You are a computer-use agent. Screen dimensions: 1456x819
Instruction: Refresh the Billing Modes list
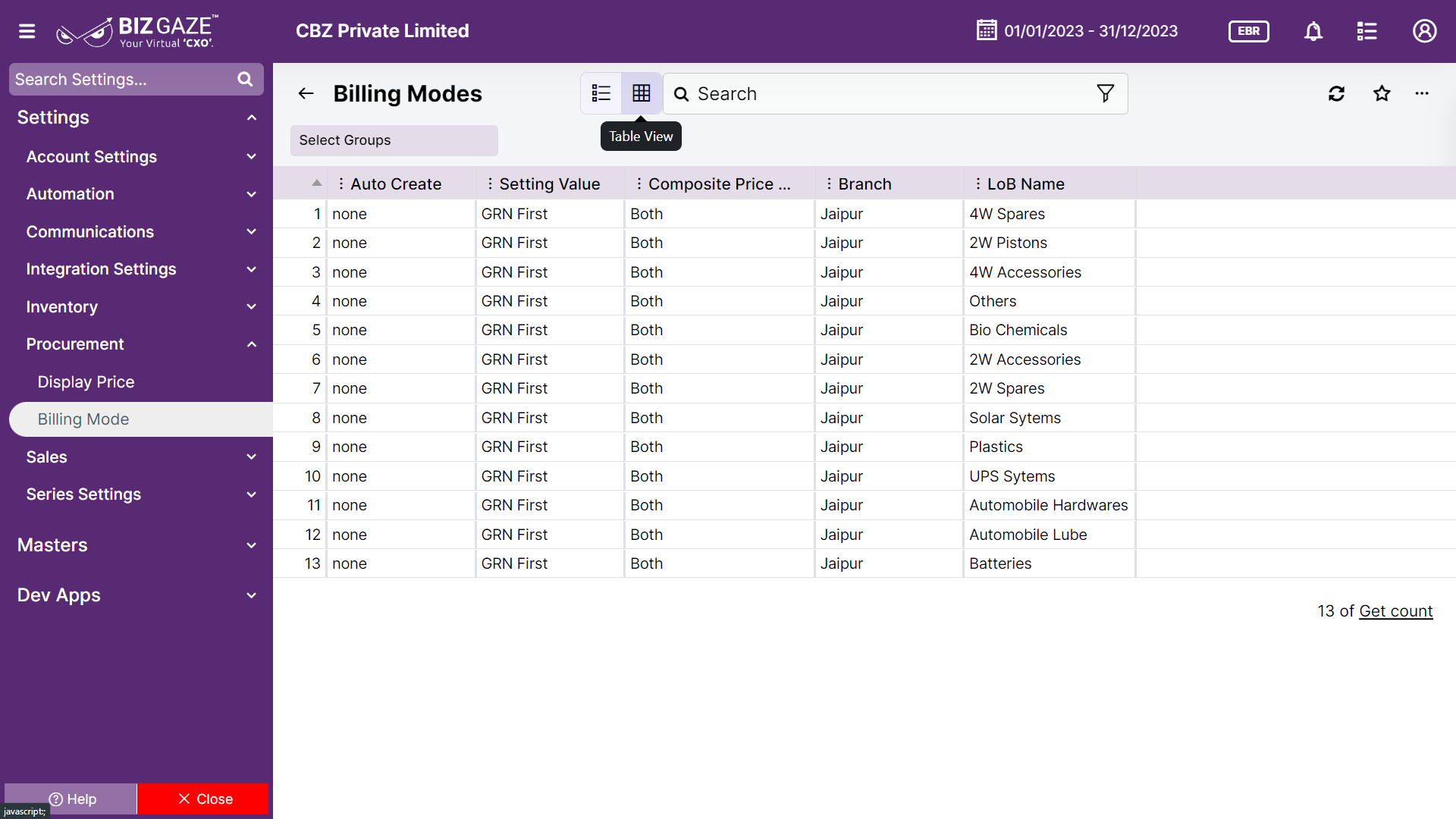coord(1337,93)
